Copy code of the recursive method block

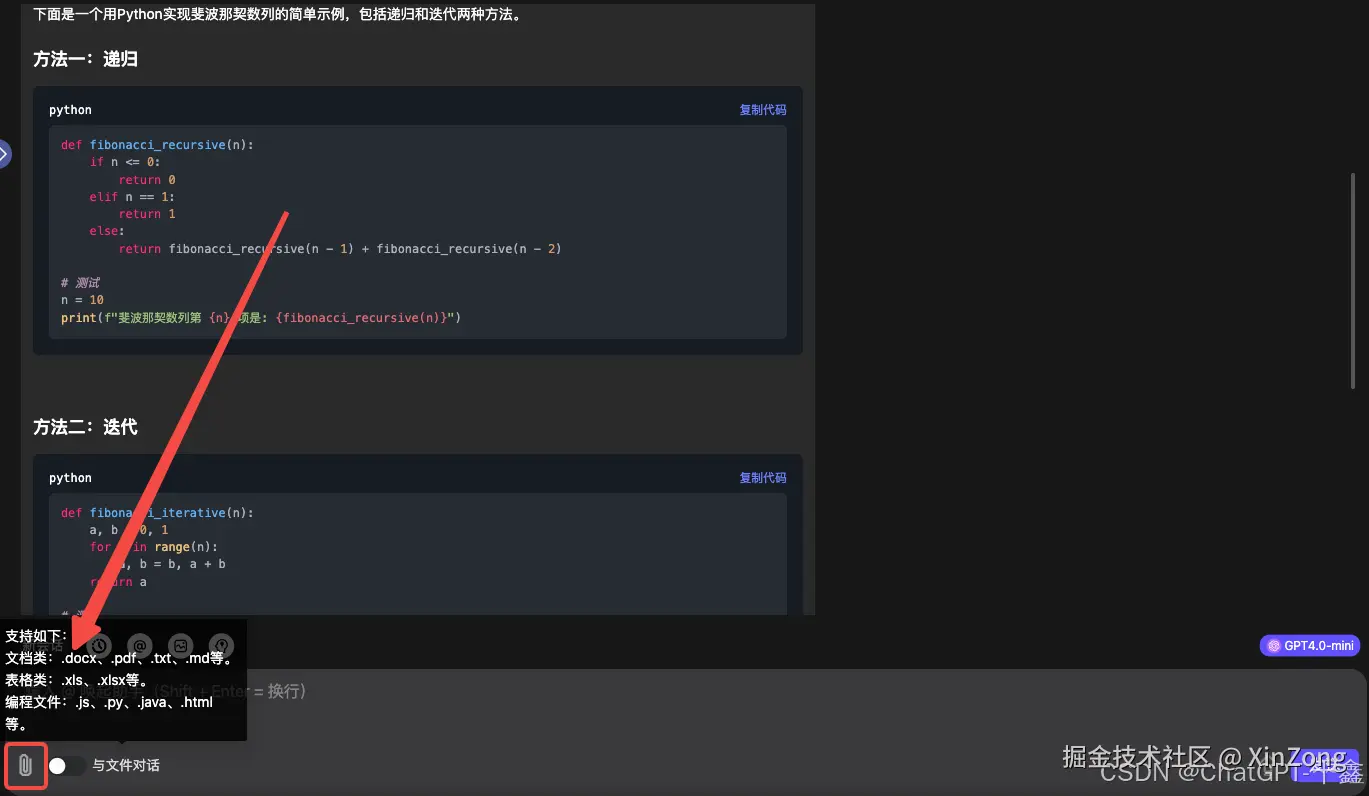pos(763,110)
